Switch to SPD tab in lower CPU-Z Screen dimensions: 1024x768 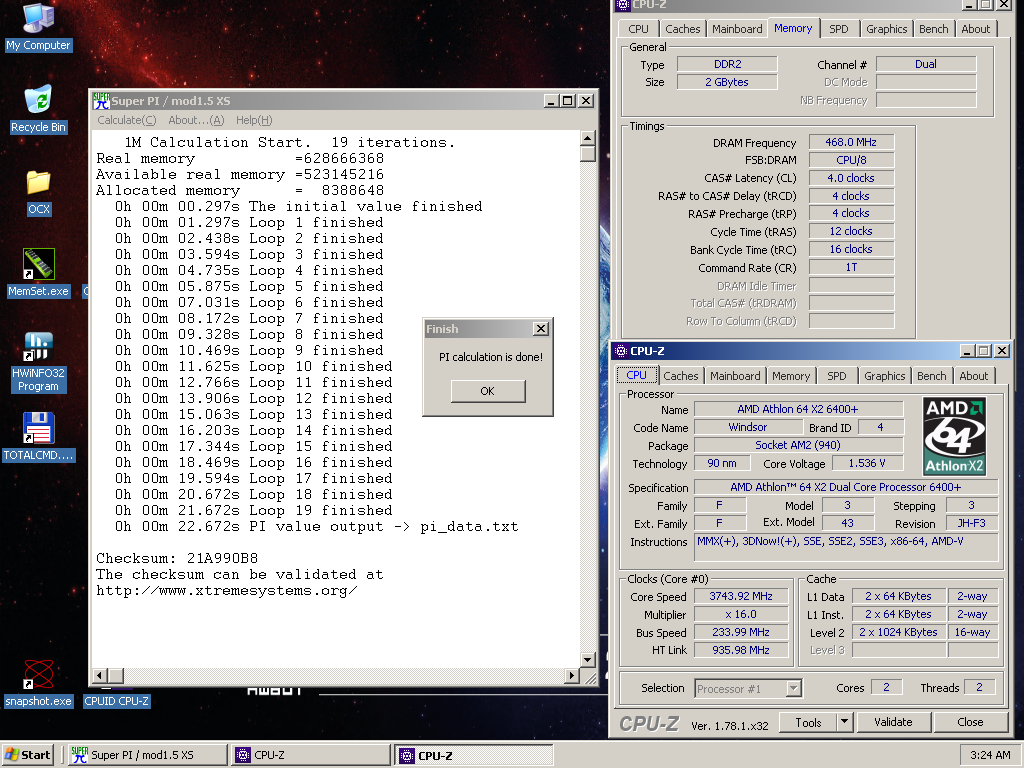click(x=837, y=376)
